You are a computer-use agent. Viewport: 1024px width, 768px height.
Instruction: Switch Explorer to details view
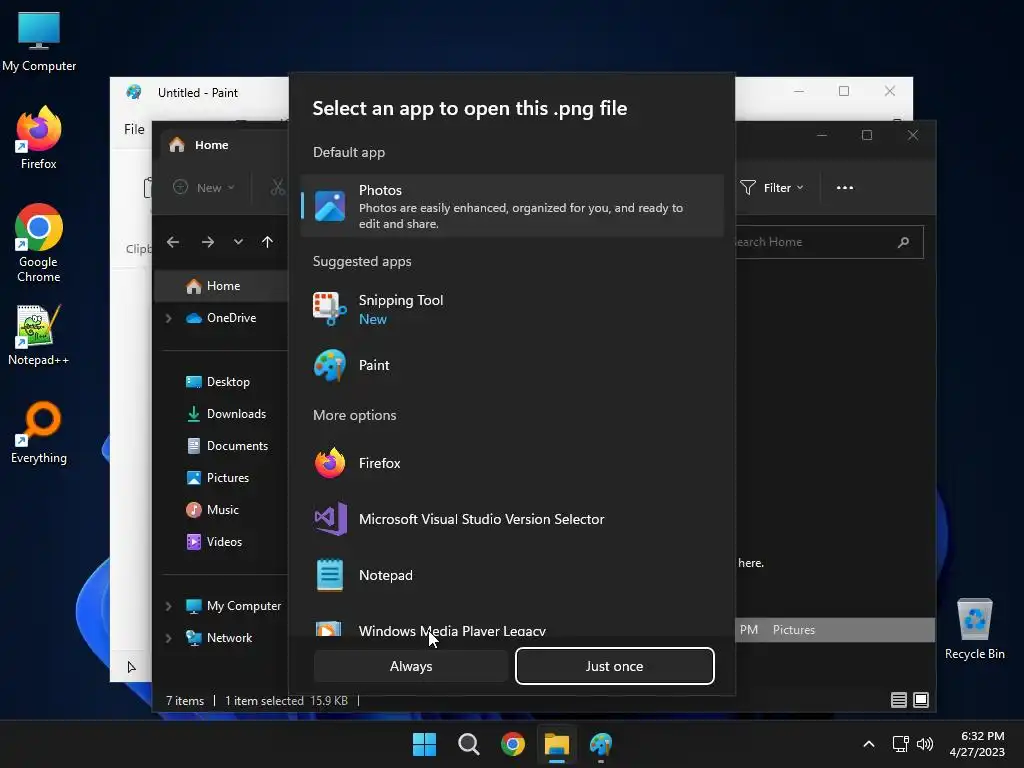(899, 700)
